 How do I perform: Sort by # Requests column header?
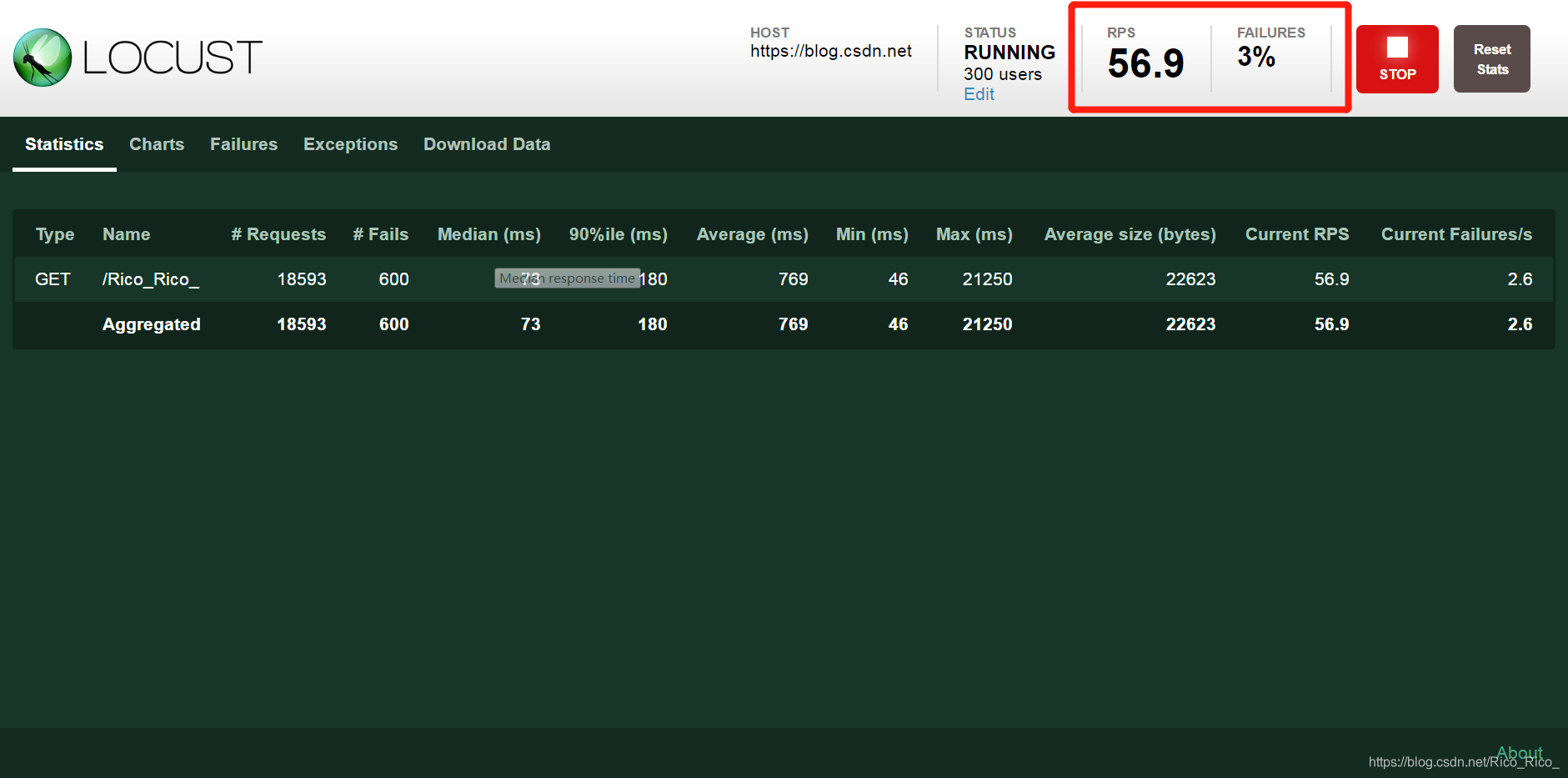278,234
